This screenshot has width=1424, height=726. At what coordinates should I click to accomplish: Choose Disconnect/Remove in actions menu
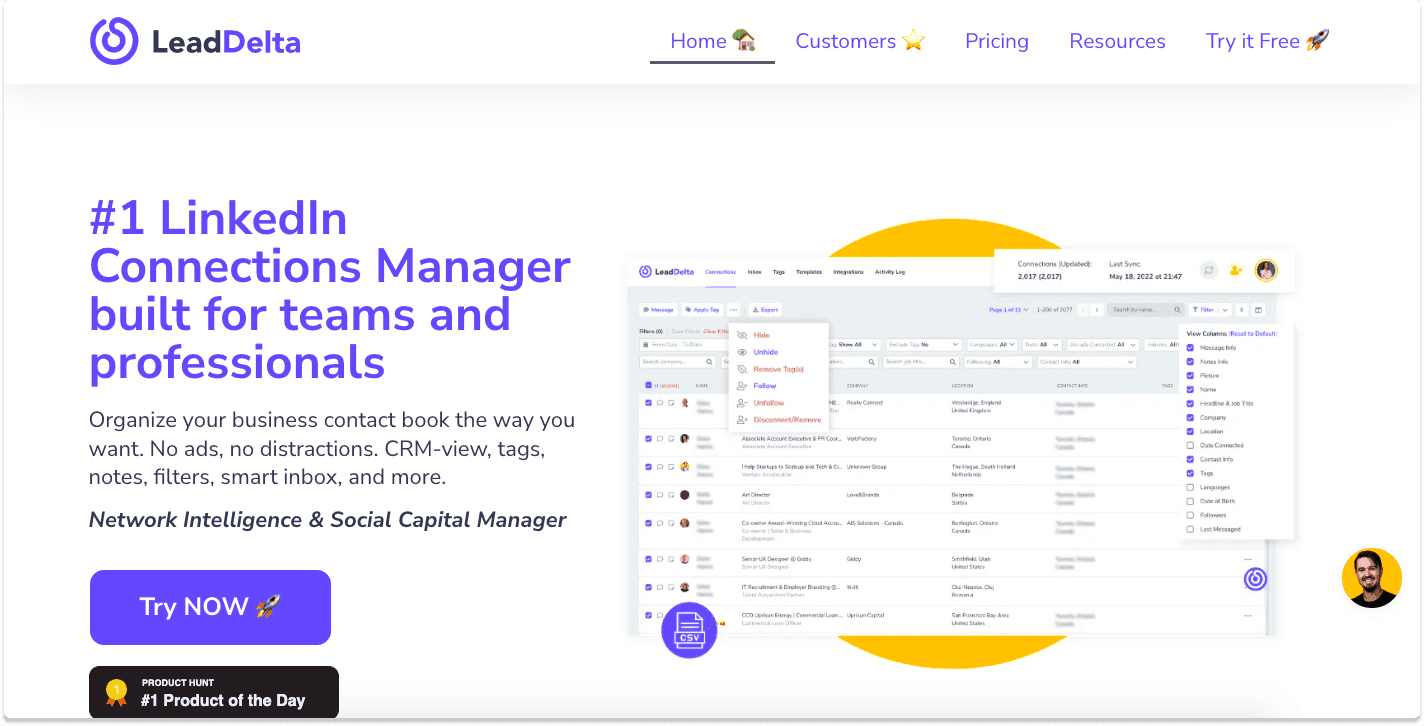pos(787,420)
